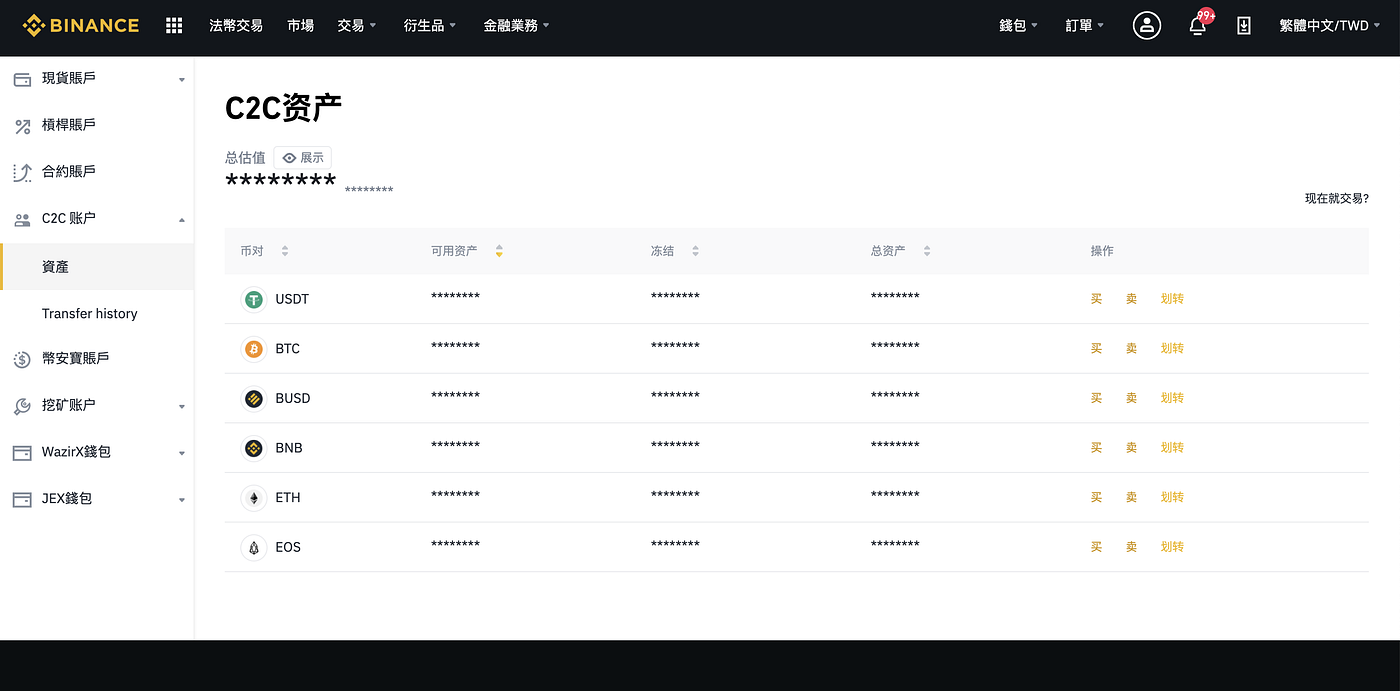Click the JEX wallet card icon

coord(22,499)
